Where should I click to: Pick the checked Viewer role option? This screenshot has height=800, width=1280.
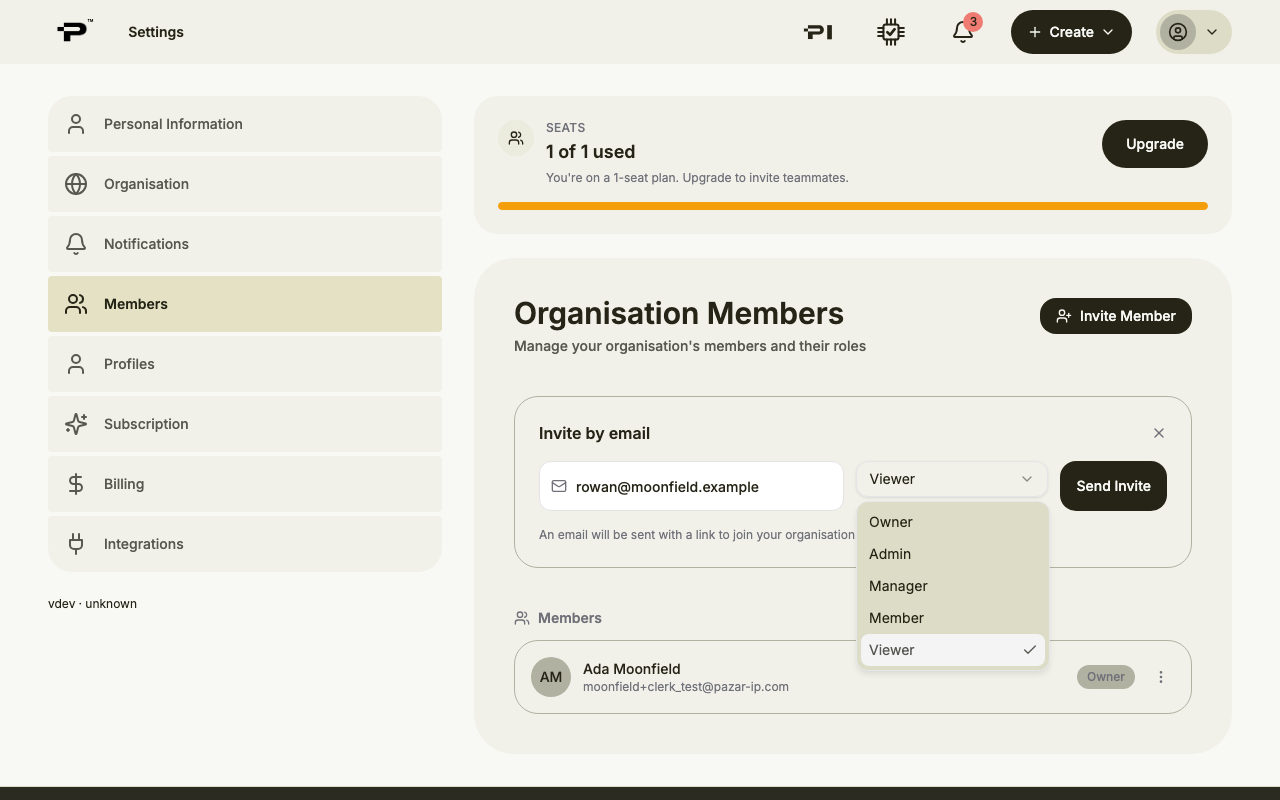(x=952, y=650)
